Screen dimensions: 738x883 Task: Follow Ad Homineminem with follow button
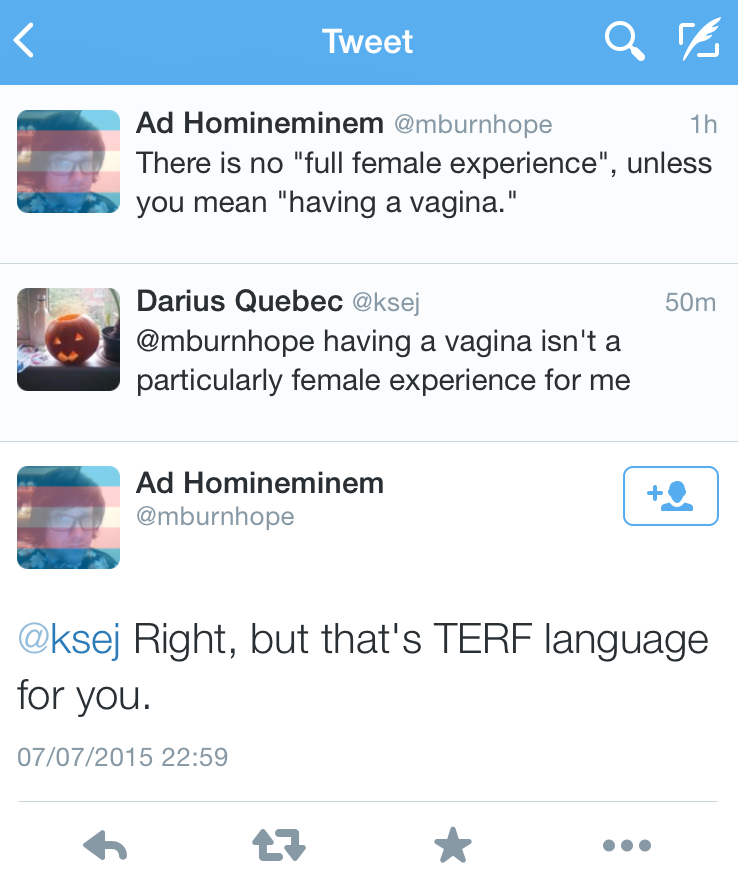[x=670, y=495]
